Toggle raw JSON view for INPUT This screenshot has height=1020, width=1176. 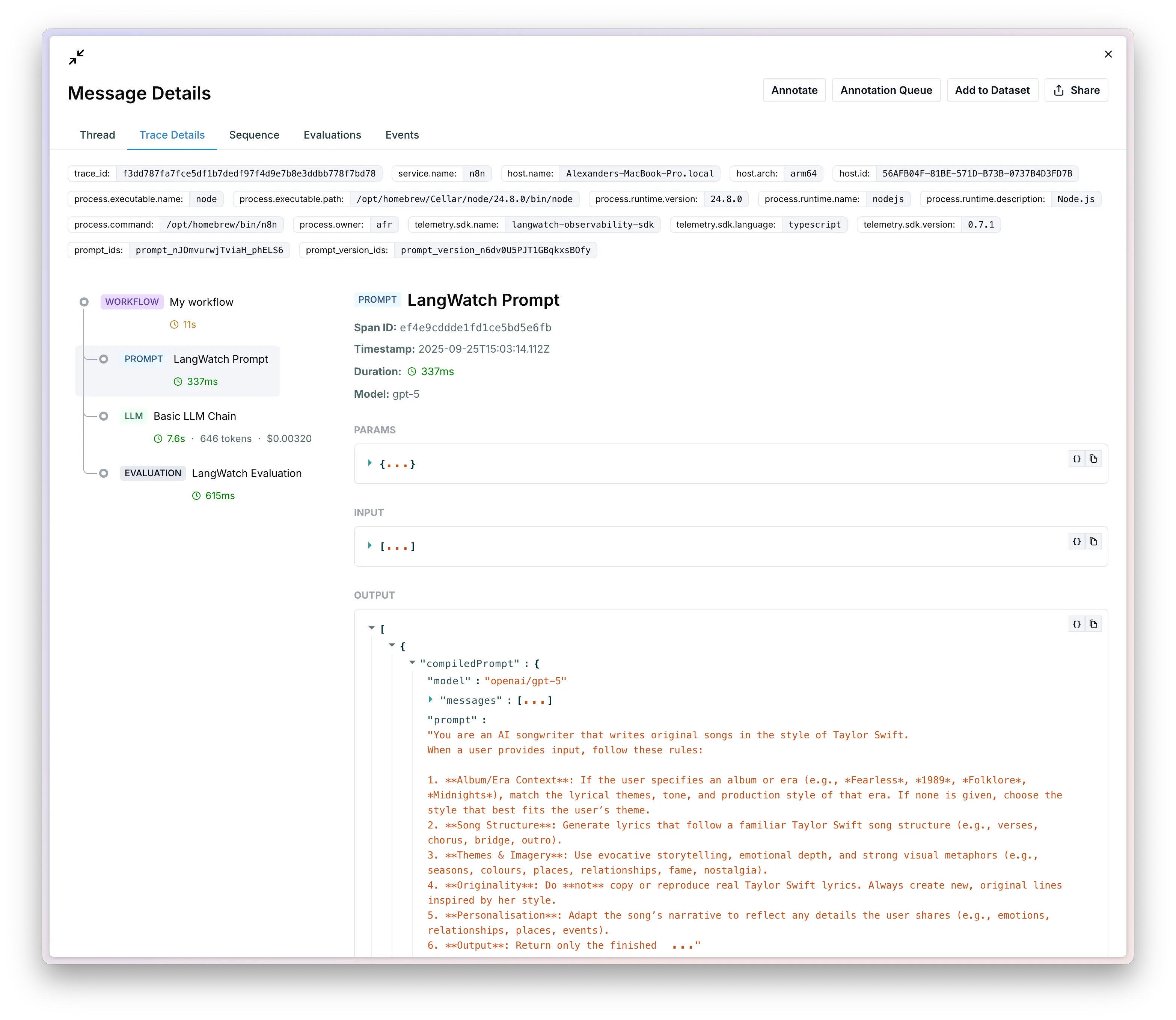(x=1076, y=541)
